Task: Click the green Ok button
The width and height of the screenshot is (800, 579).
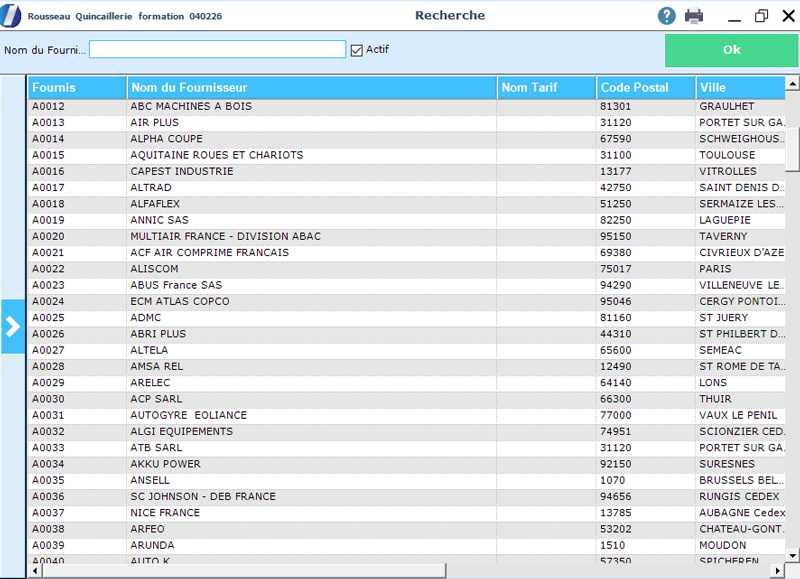Action: point(731,50)
